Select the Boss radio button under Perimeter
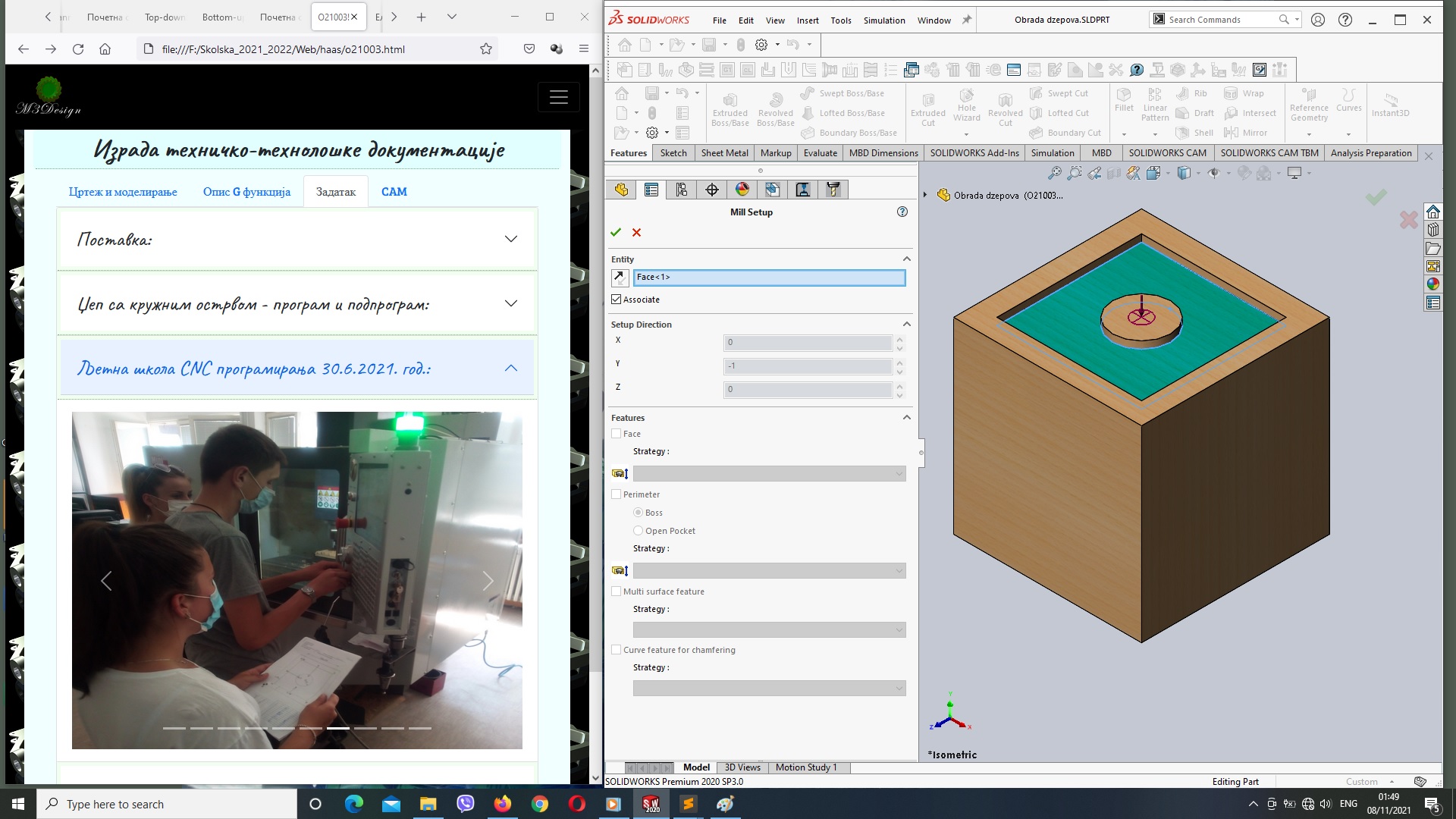 pyautogui.click(x=638, y=512)
